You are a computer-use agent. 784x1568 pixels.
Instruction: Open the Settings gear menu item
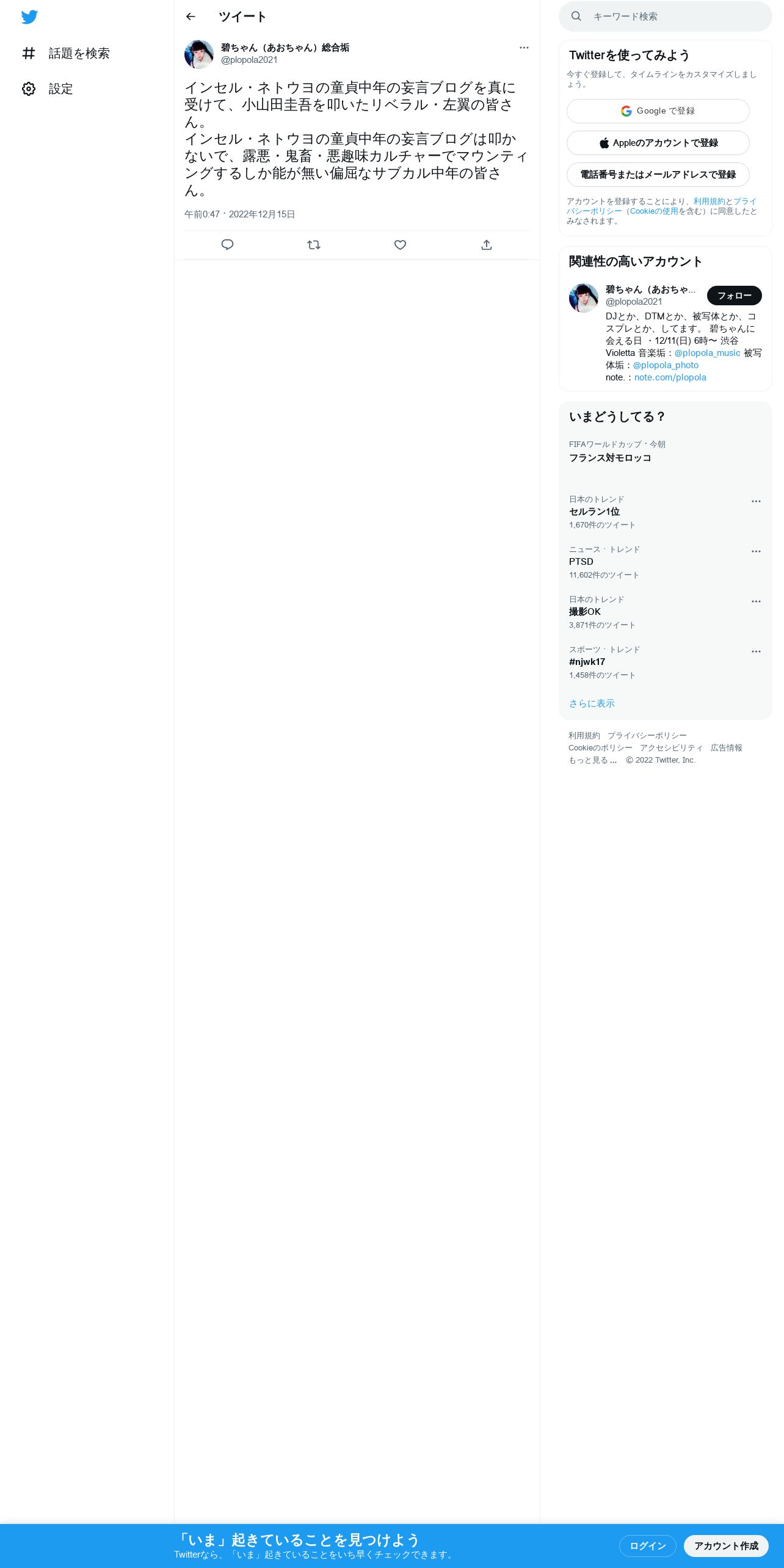tap(48, 89)
